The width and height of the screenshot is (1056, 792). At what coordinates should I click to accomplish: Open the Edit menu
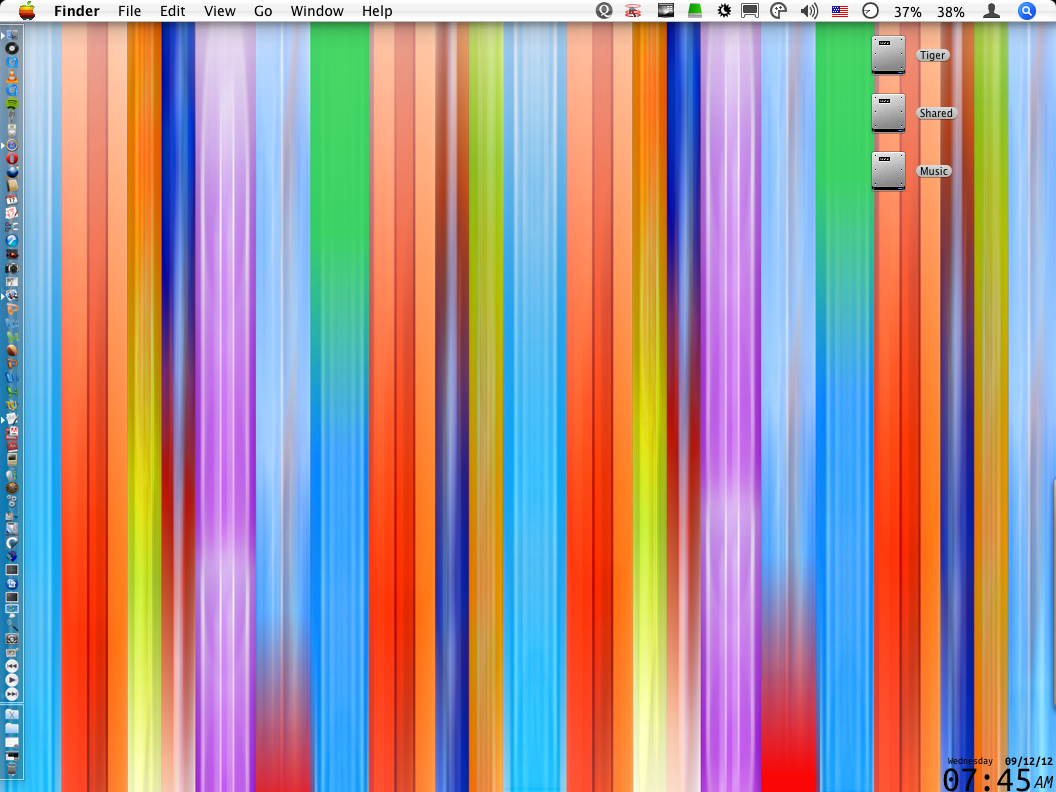172,11
